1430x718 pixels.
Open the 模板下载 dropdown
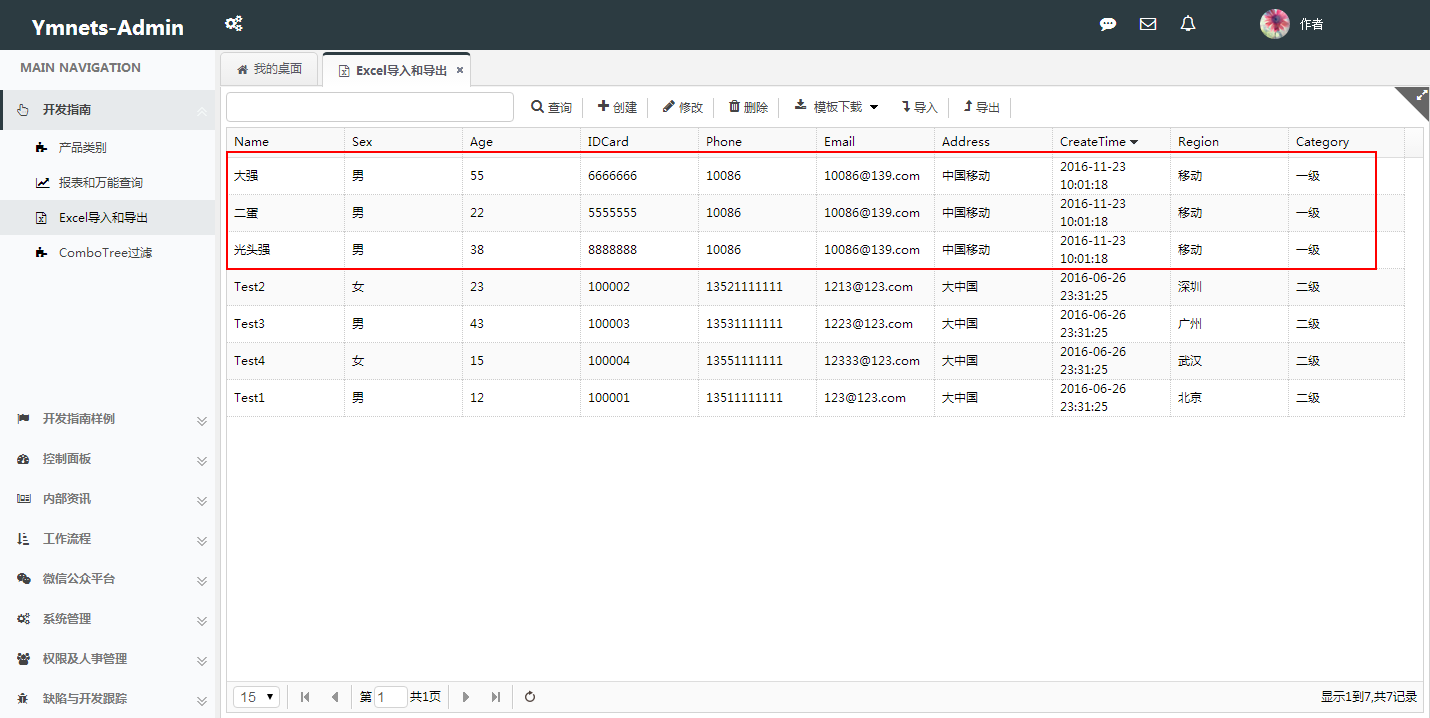click(837, 107)
